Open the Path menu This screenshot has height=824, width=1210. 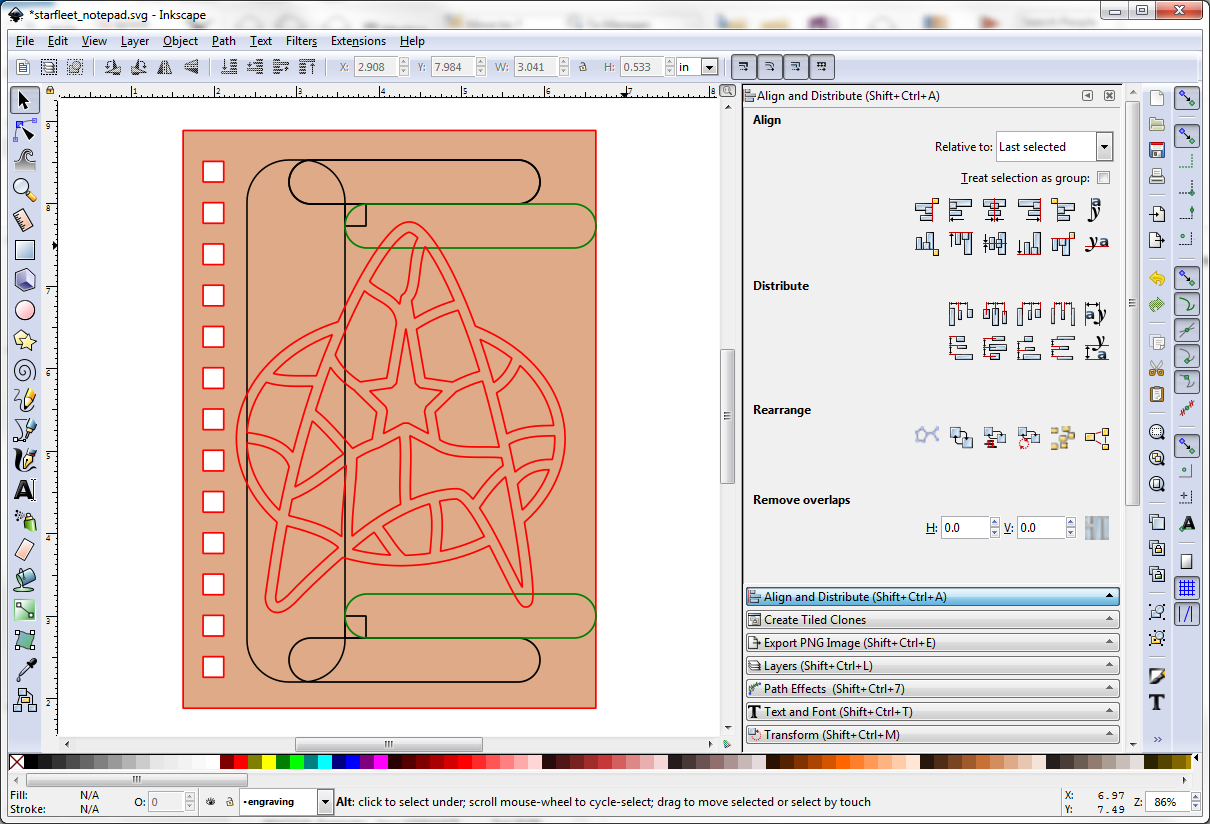[x=224, y=41]
